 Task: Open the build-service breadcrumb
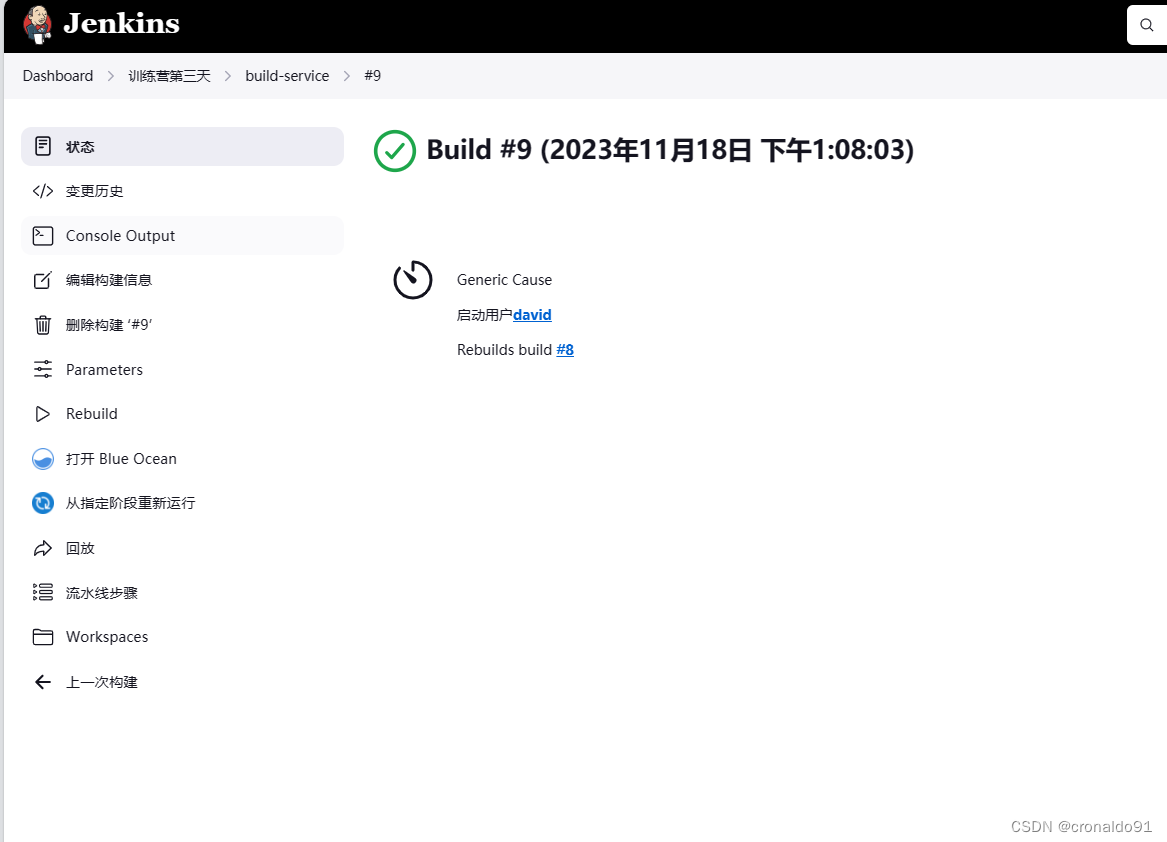click(x=287, y=75)
